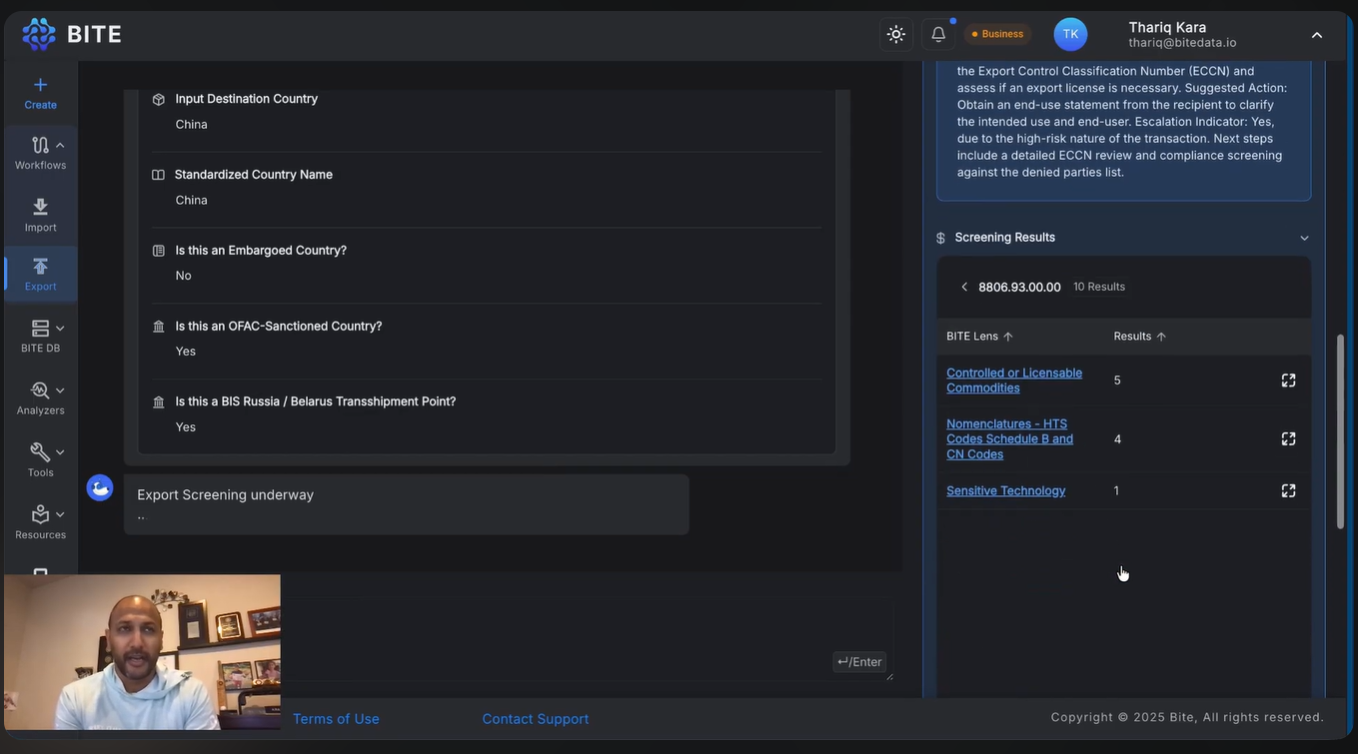The height and width of the screenshot is (754, 1358).
Task: Click the webcam video thumbnail
Action: click(142, 652)
